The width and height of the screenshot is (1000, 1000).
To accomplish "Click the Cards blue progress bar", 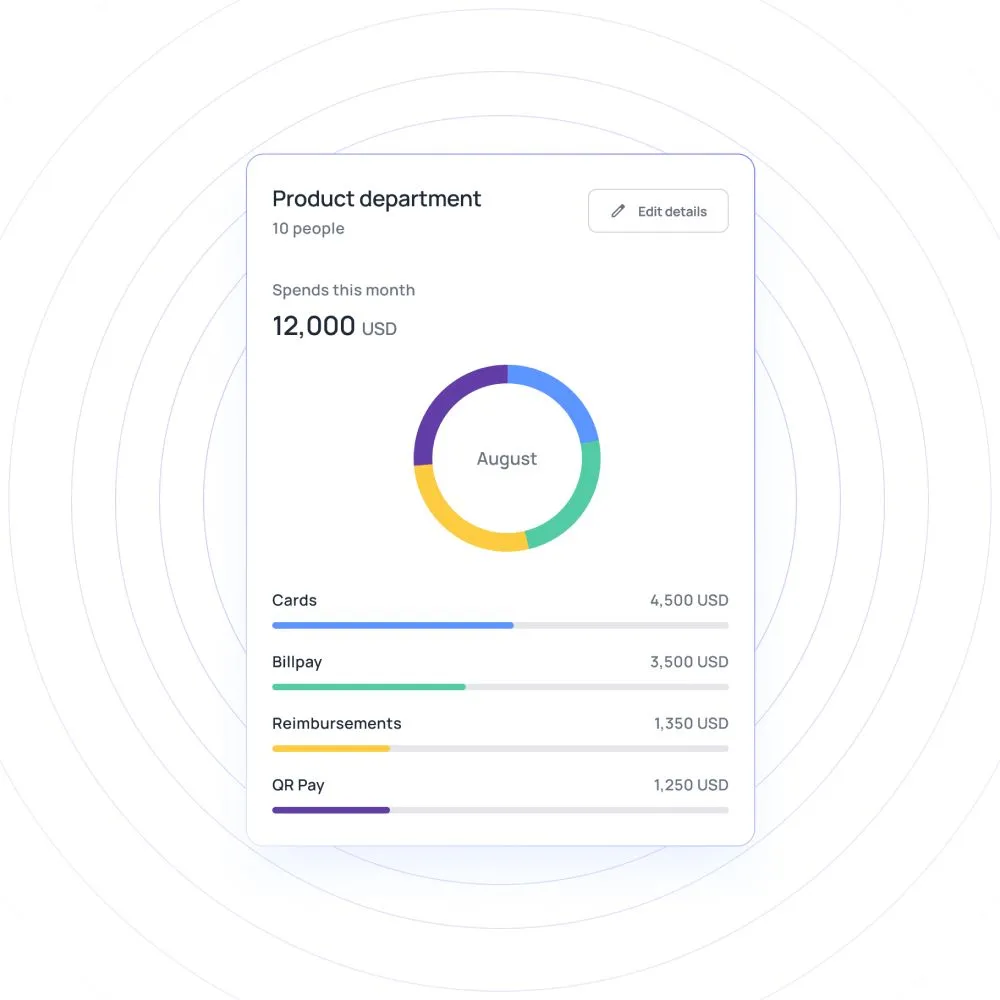I will tap(393, 626).
